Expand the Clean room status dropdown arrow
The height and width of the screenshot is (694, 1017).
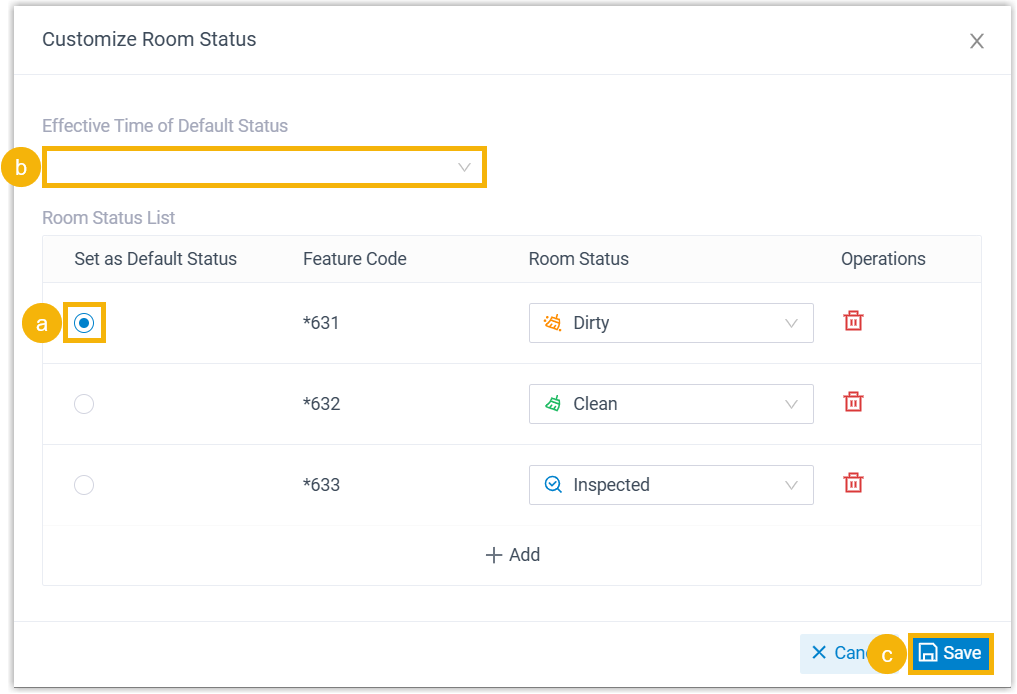791,404
